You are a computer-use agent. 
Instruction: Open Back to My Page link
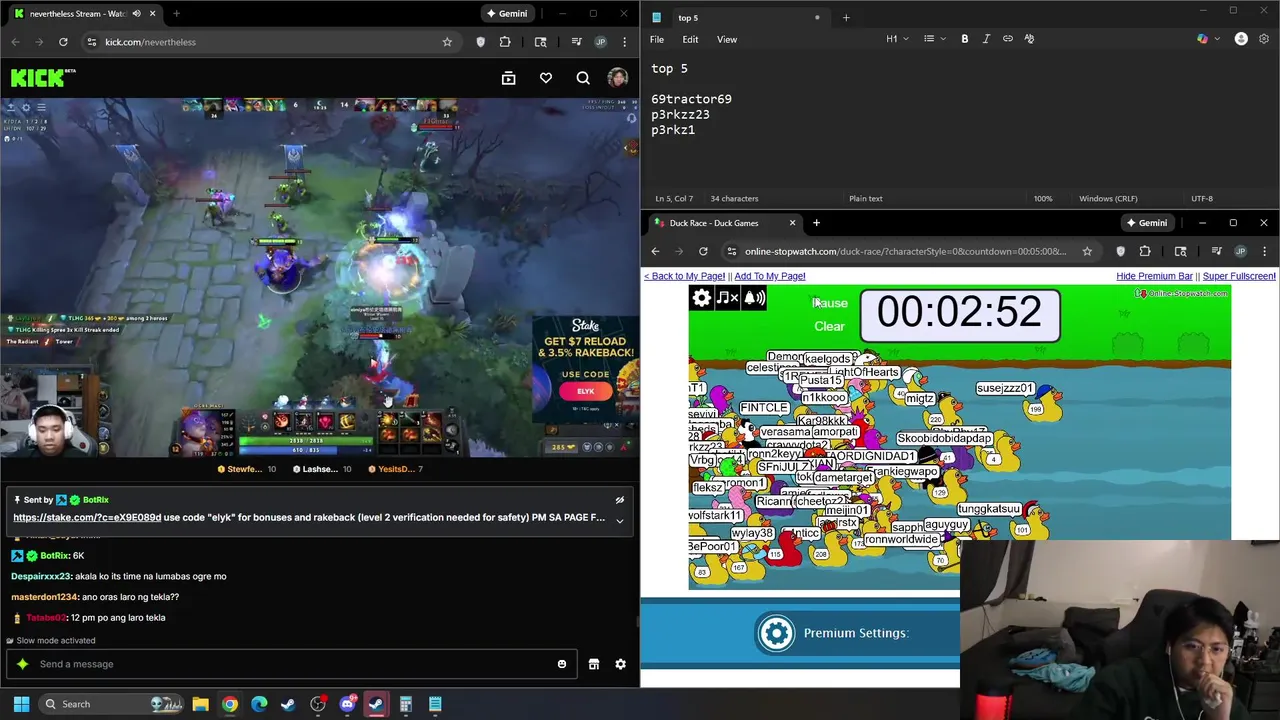point(684,276)
